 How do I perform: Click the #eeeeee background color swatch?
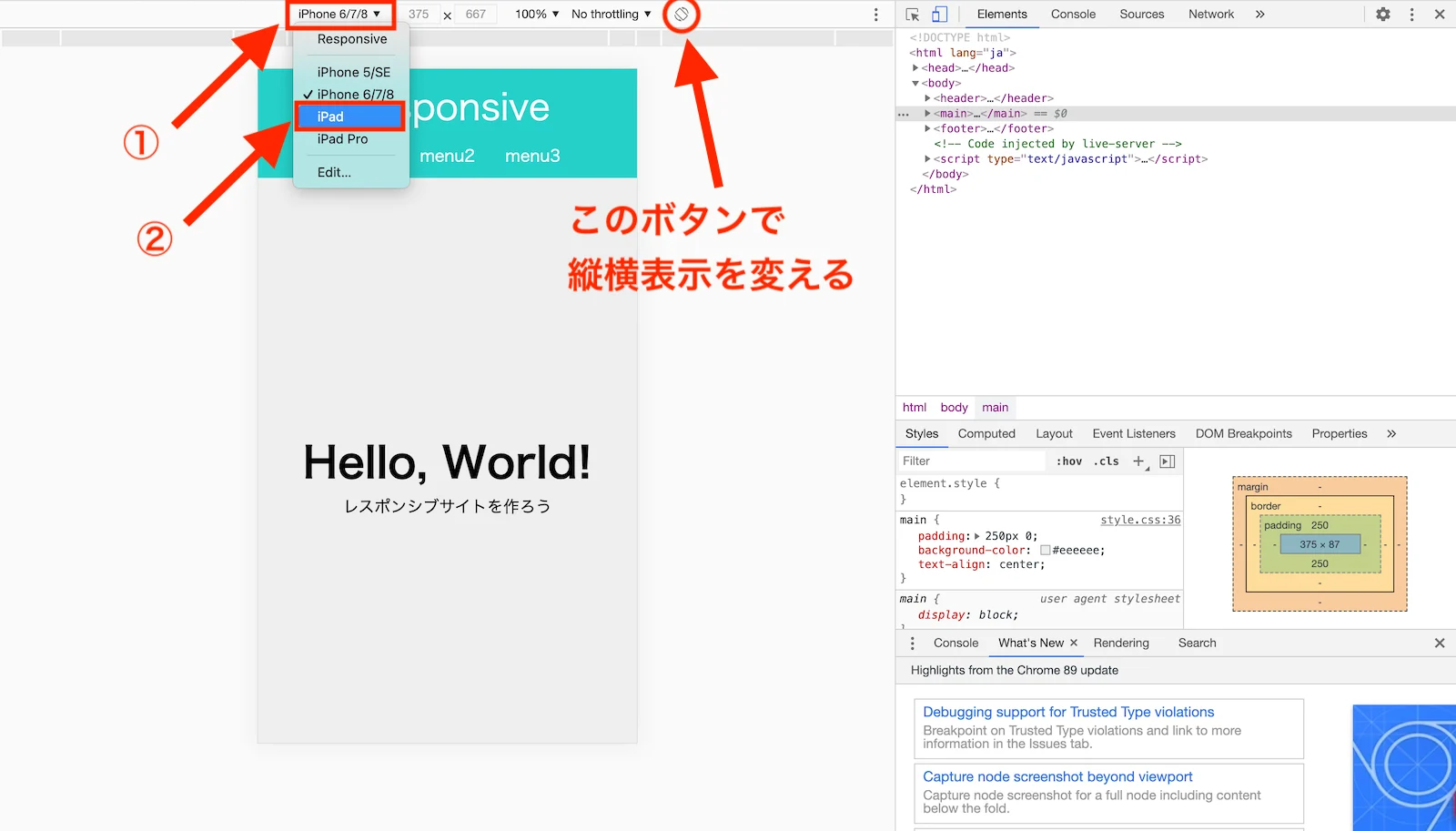point(1046,551)
